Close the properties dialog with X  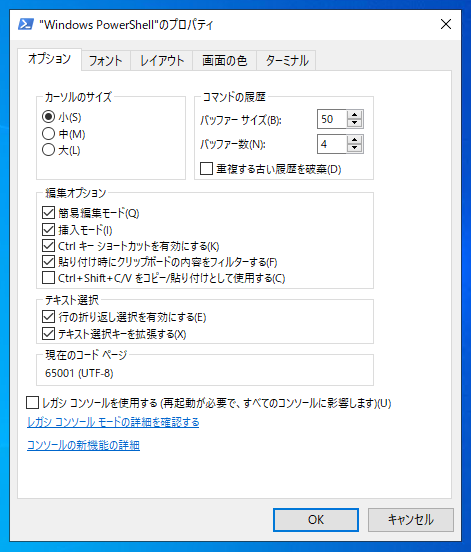click(446, 24)
